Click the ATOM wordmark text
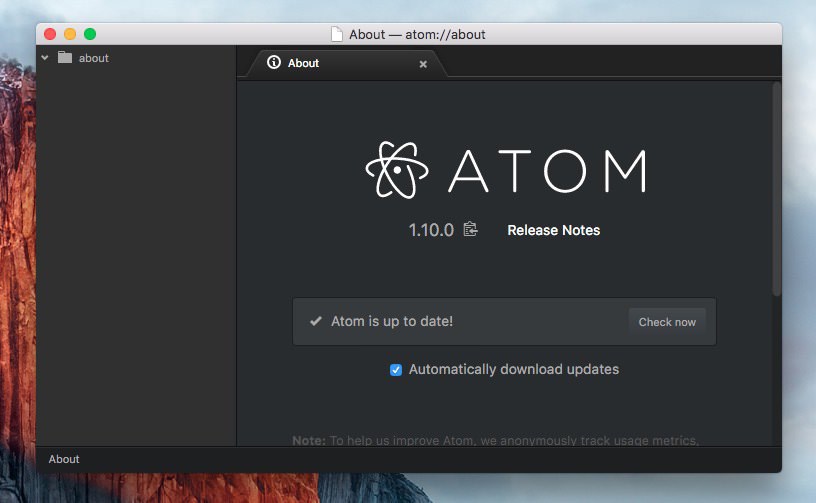 point(548,171)
